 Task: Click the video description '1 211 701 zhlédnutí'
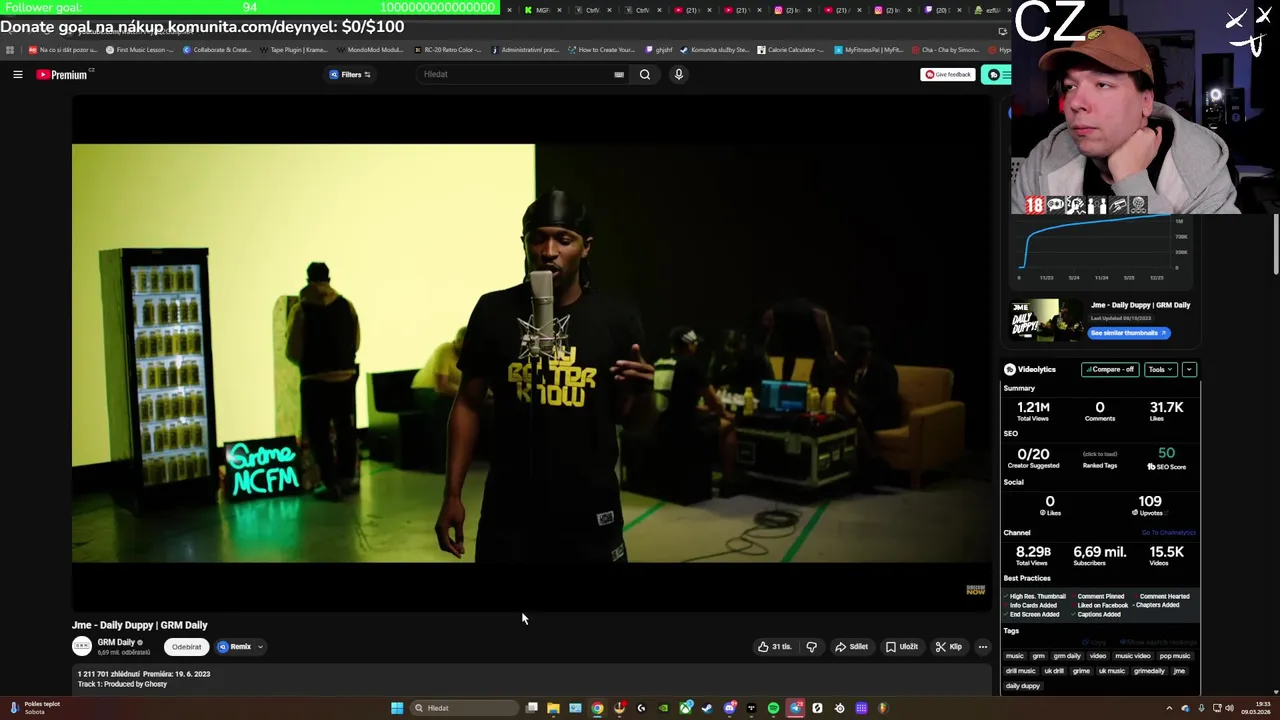tap(108, 674)
